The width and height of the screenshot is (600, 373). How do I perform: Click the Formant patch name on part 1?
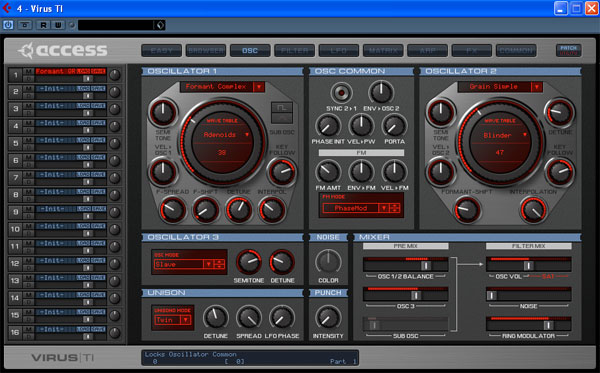[x=55, y=71]
